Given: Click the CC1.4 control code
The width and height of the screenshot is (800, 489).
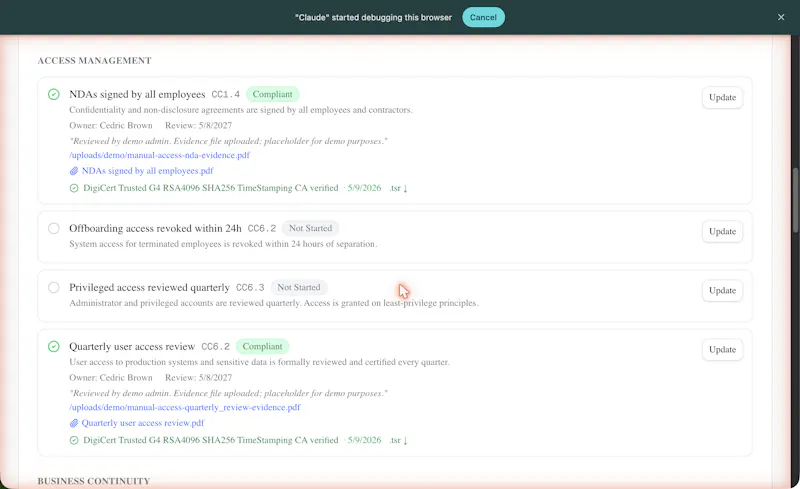Looking at the screenshot, I should 226,94.
